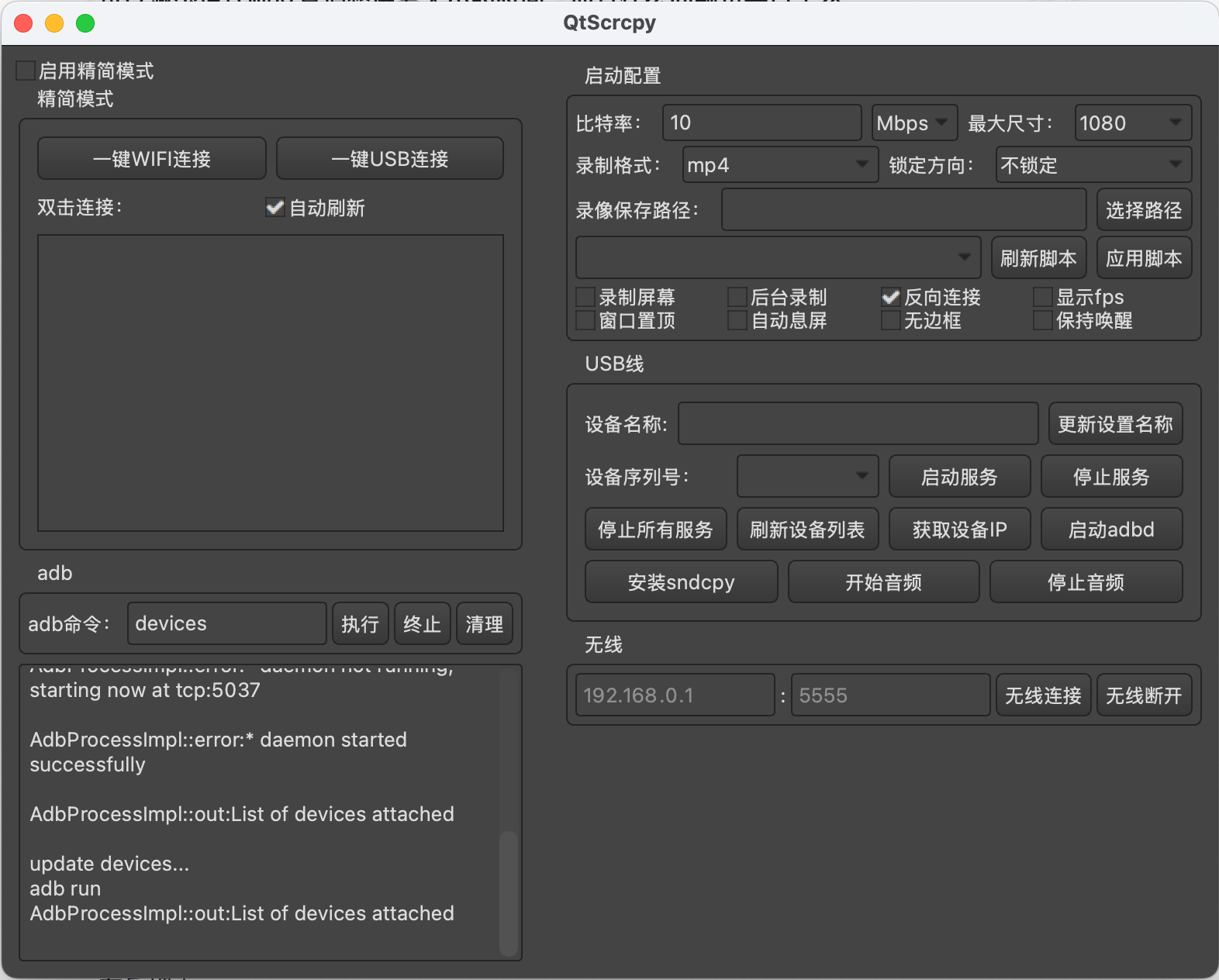Click the 选择路径 button
1219x980 pixels.
point(1145,210)
